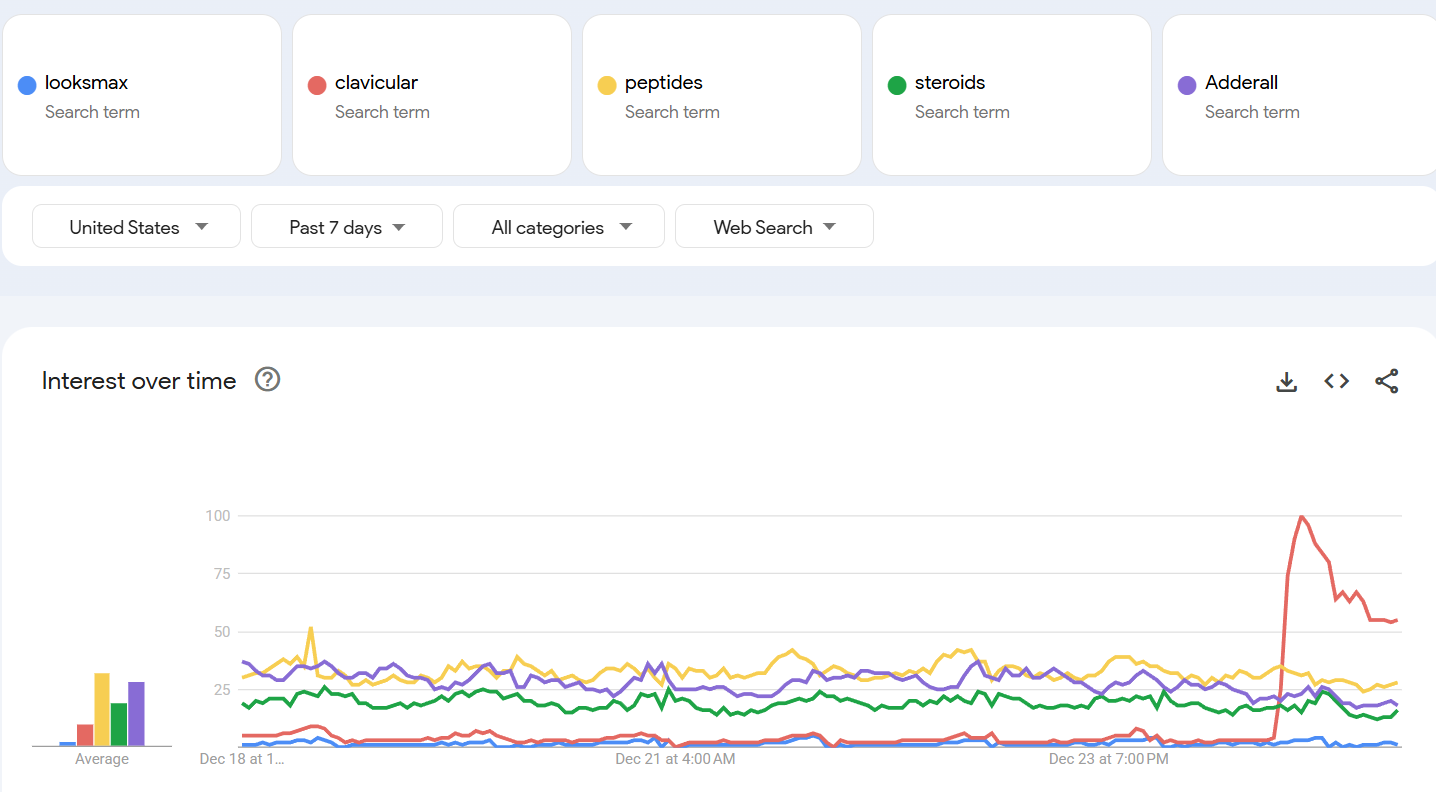Open the All categories dropdown
The height and width of the screenshot is (792, 1436).
(559, 227)
